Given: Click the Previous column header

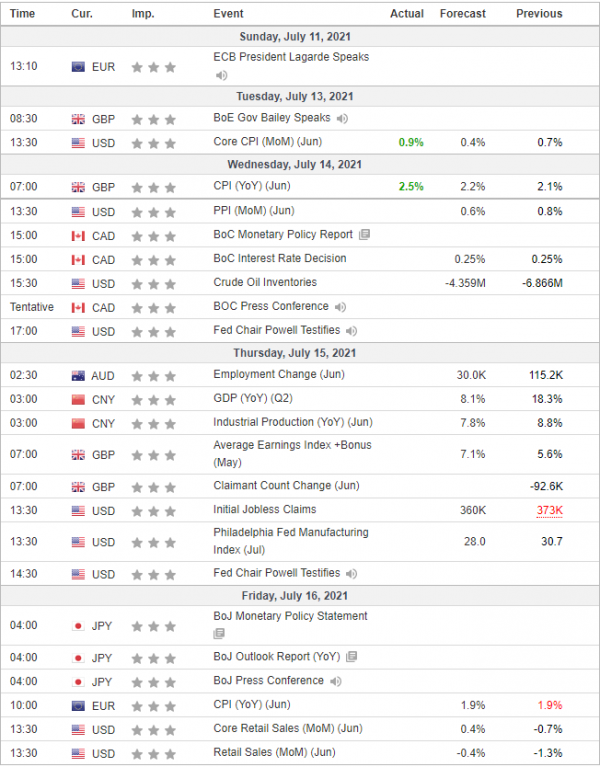Looking at the screenshot, I should [x=539, y=14].
